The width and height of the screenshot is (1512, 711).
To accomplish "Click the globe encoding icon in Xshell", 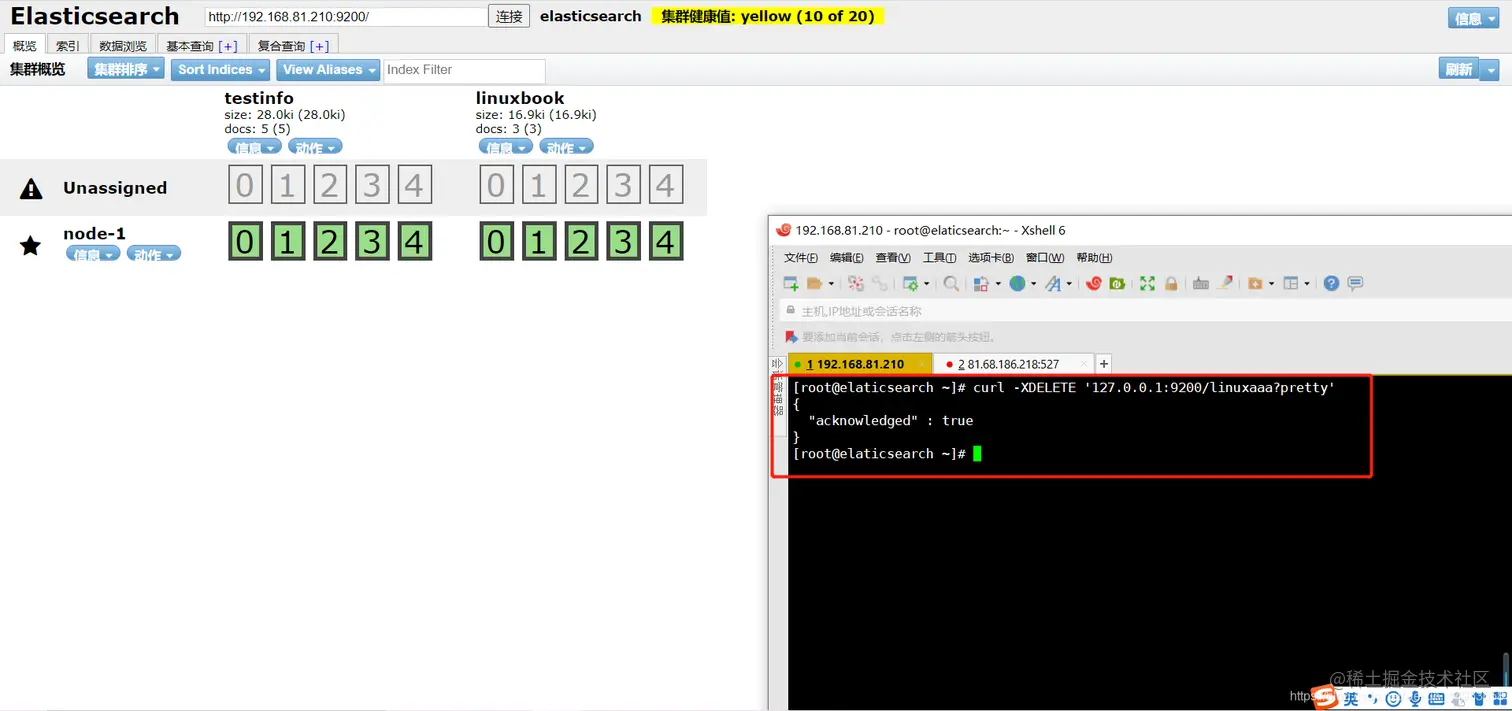I will pyautogui.click(x=1017, y=284).
